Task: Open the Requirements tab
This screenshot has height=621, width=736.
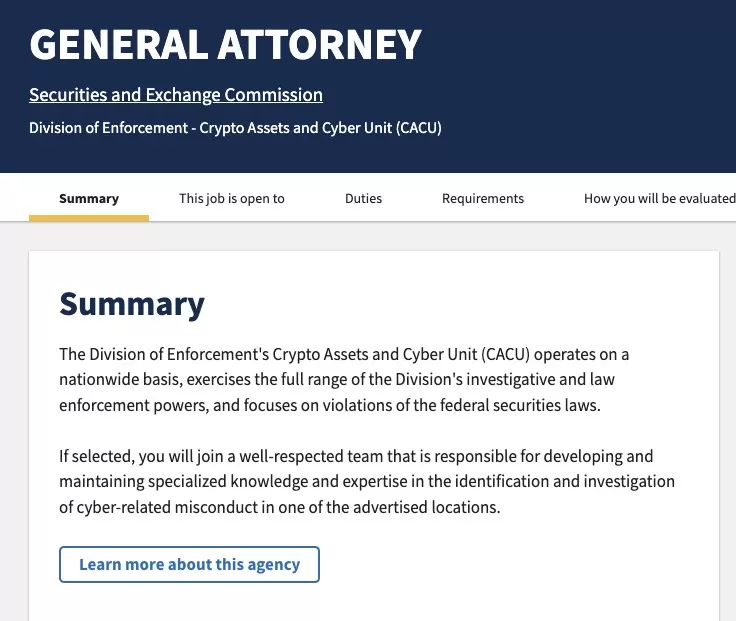Action: [483, 198]
